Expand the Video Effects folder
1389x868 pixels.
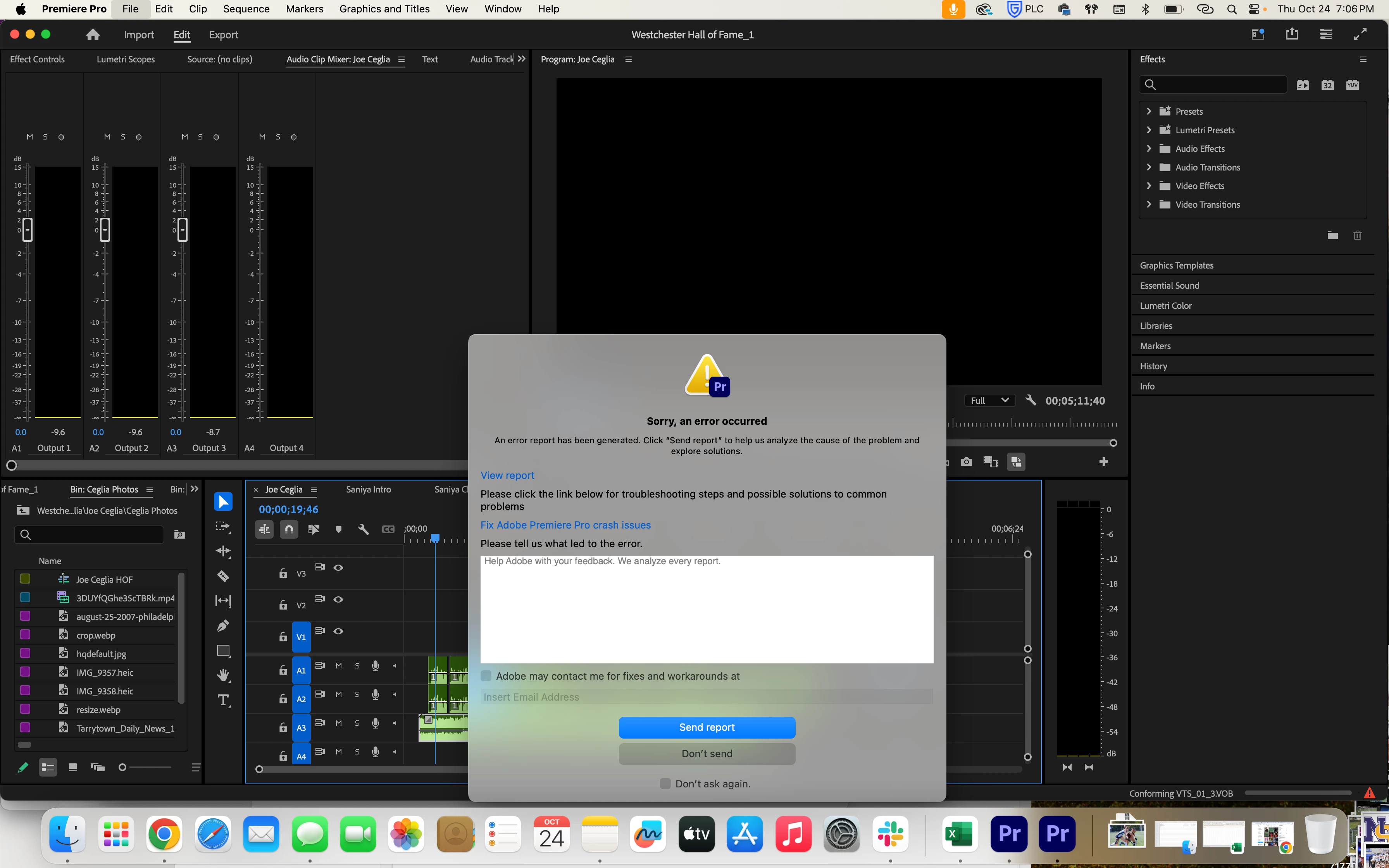[1149, 186]
